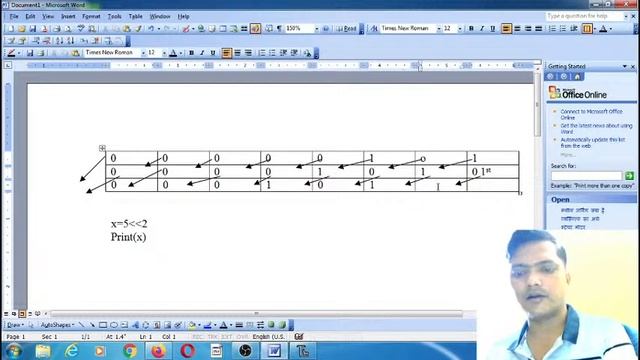The width and height of the screenshot is (640, 360).
Task: Go Home in the task pane
Action: 577,77
